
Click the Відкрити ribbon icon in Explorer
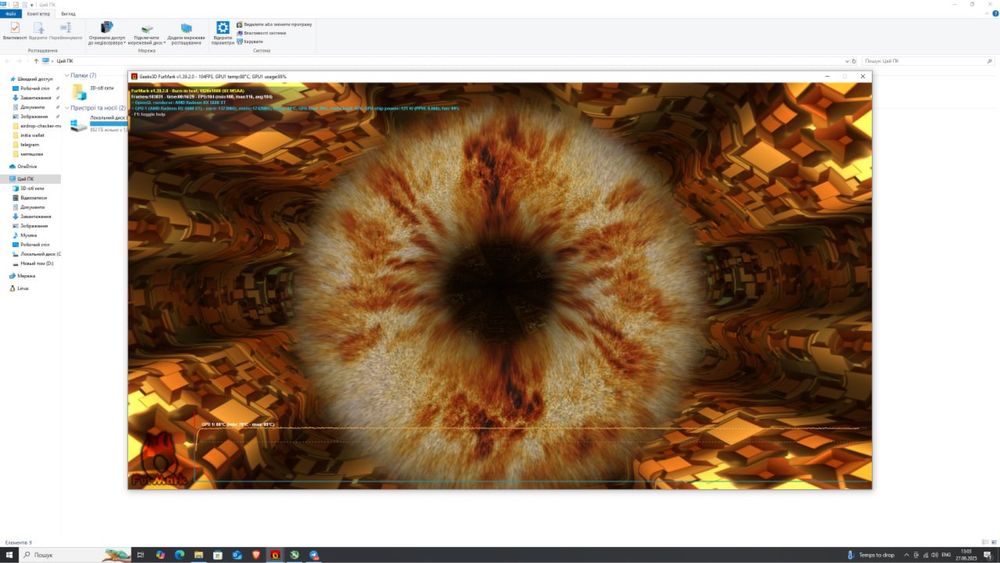tap(38, 31)
